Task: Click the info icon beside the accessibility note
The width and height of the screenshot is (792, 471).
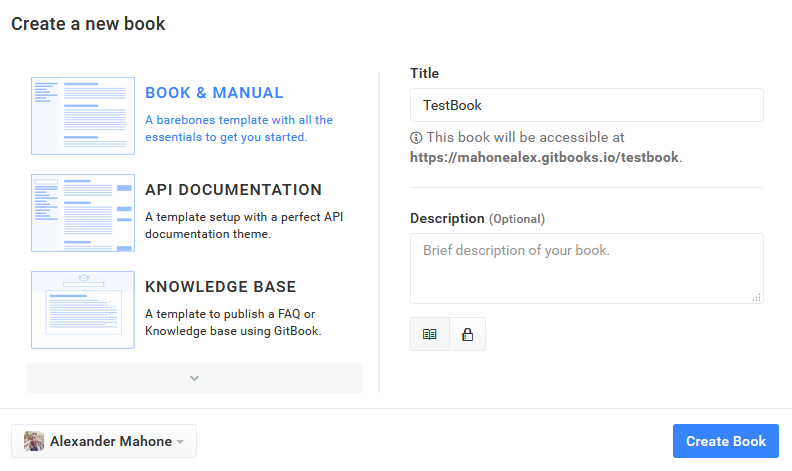Action: (x=416, y=138)
